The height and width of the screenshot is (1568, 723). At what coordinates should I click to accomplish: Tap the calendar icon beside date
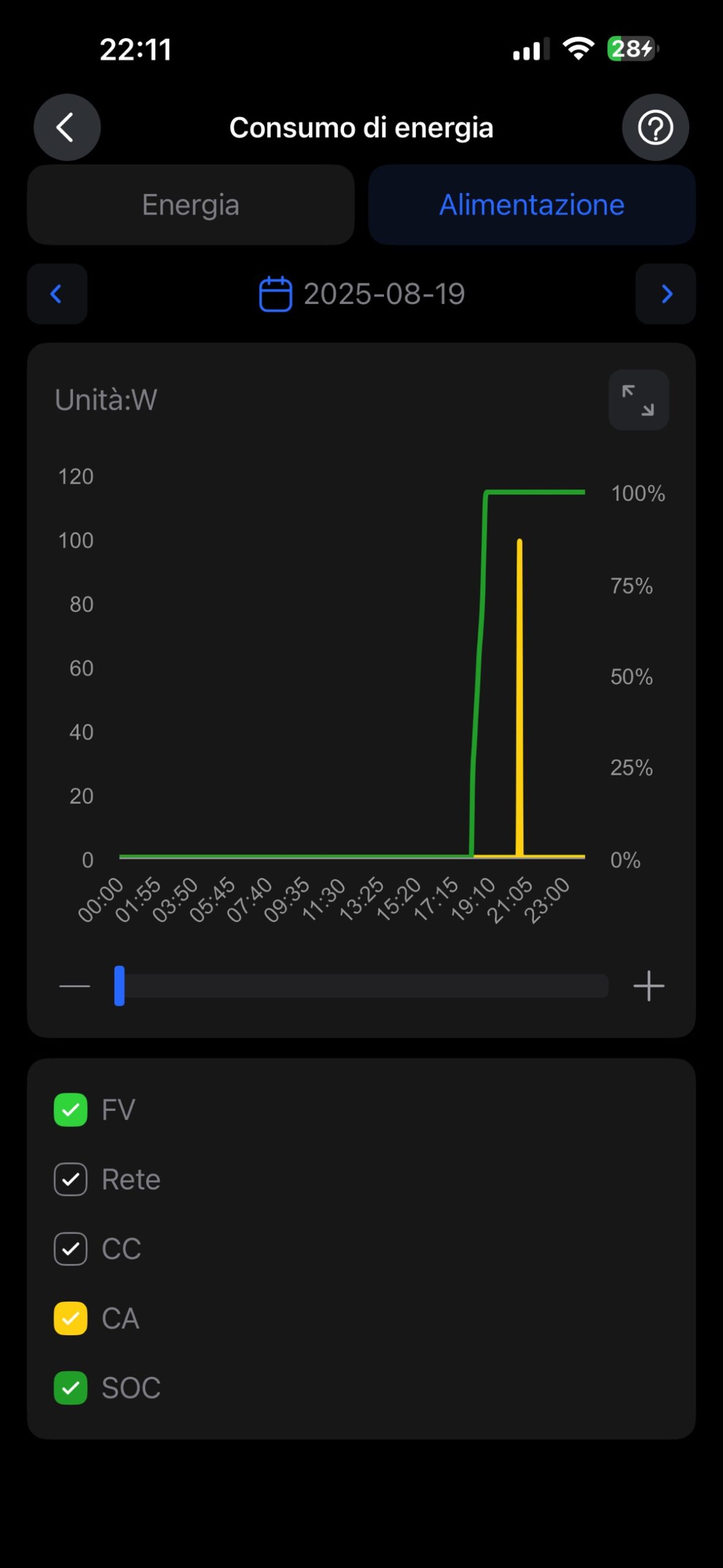tap(275, 294)
